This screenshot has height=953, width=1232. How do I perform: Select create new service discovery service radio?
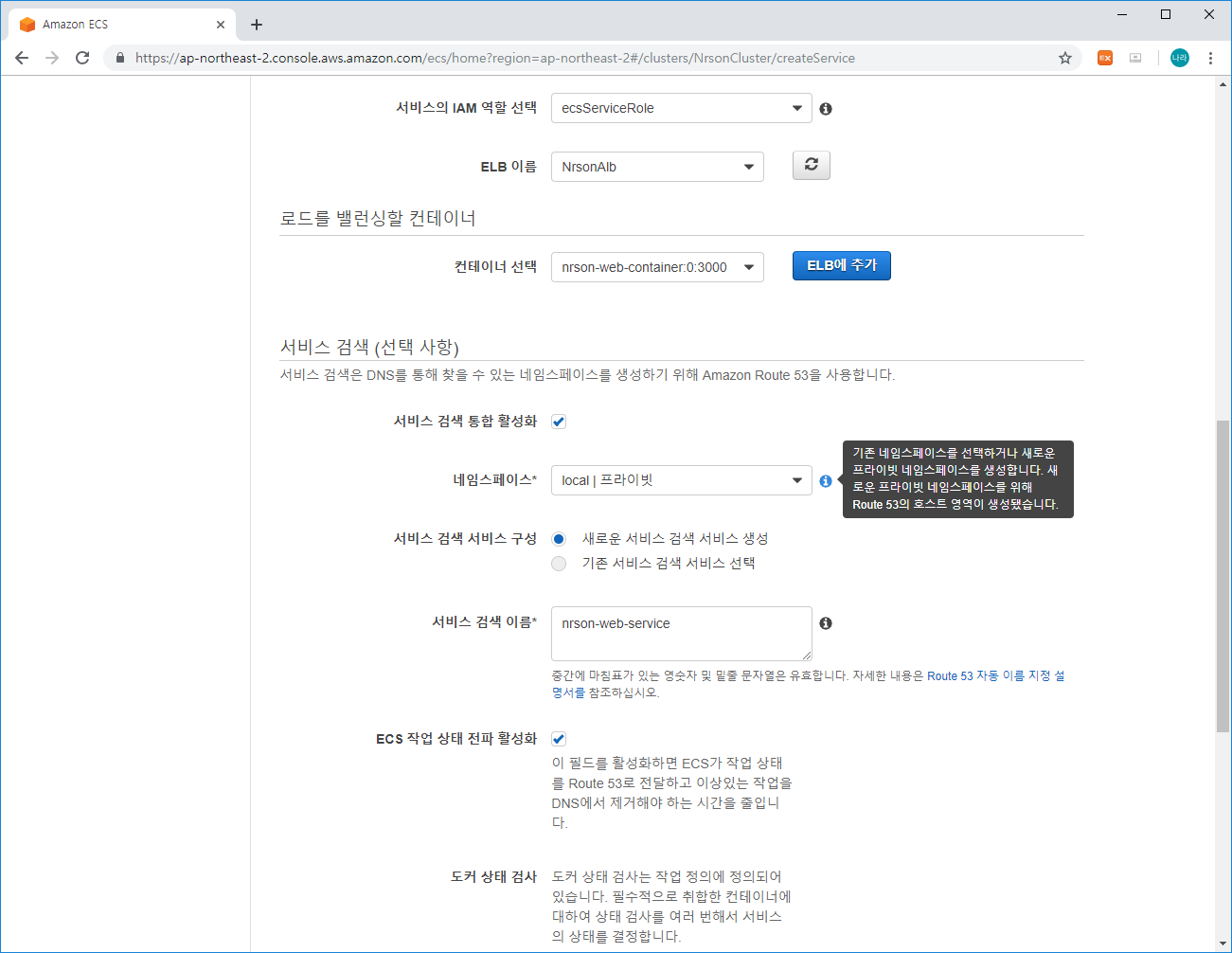click(559, 539)
